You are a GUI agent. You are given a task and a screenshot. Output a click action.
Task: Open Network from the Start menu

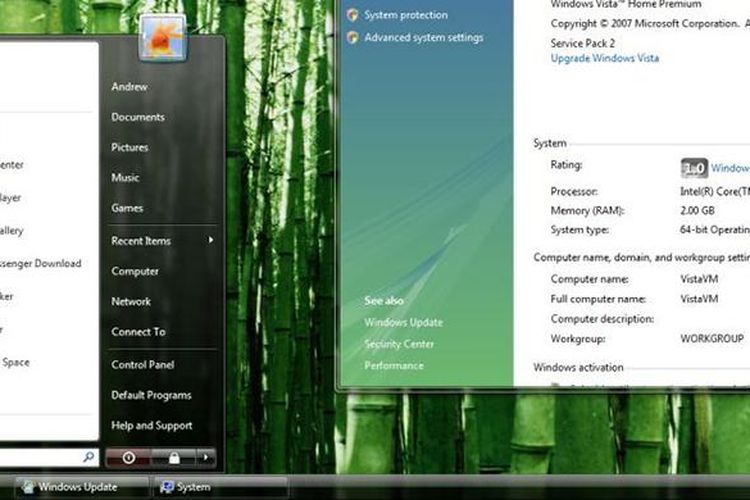[131, 301]
